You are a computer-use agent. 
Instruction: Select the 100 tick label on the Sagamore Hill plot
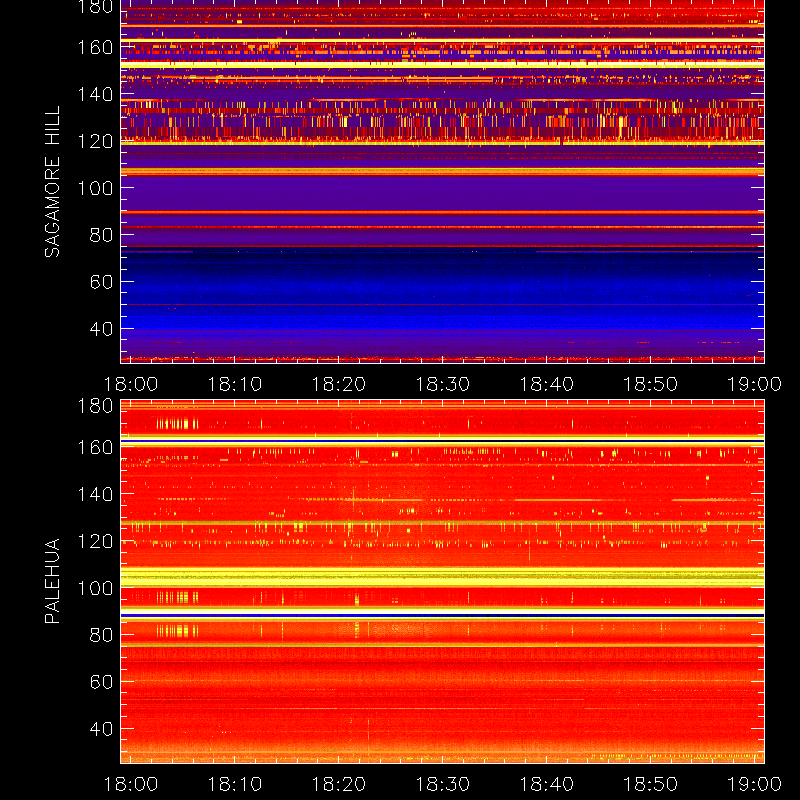coord(95,188)
